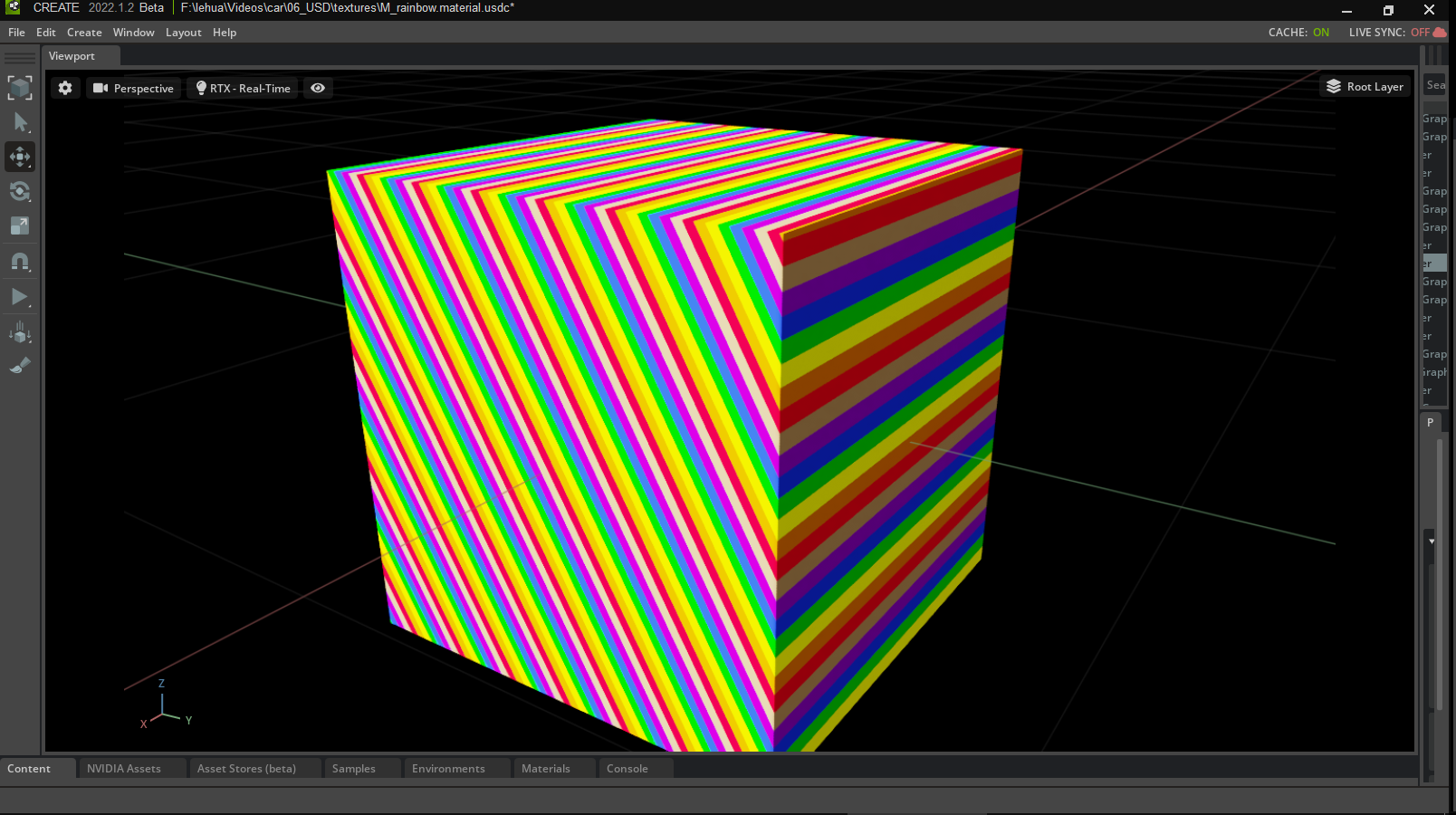The width and height of the screenshot is (1456, 815).
Task: Select the Move tool
Action: click(20, 157)
